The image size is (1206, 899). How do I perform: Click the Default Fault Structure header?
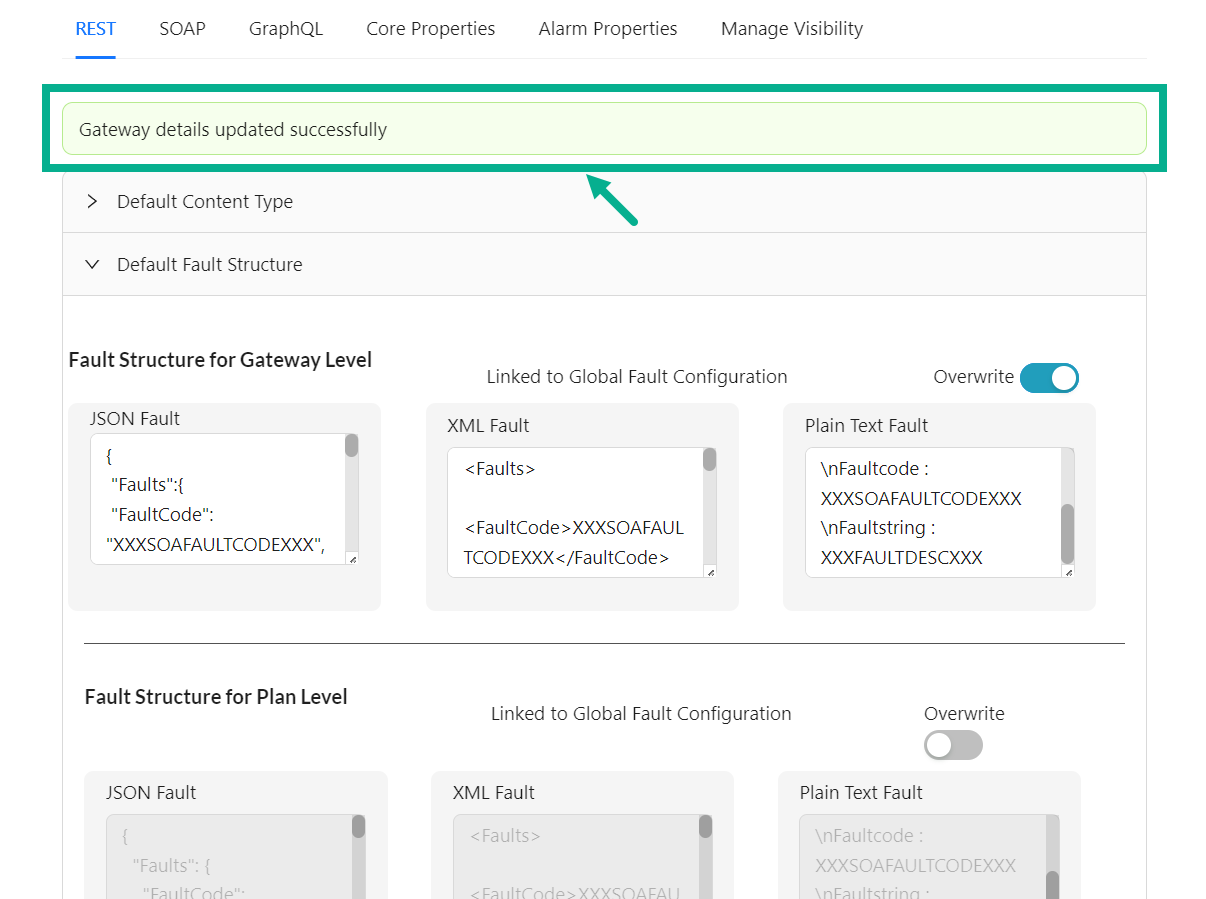(210, 265)
